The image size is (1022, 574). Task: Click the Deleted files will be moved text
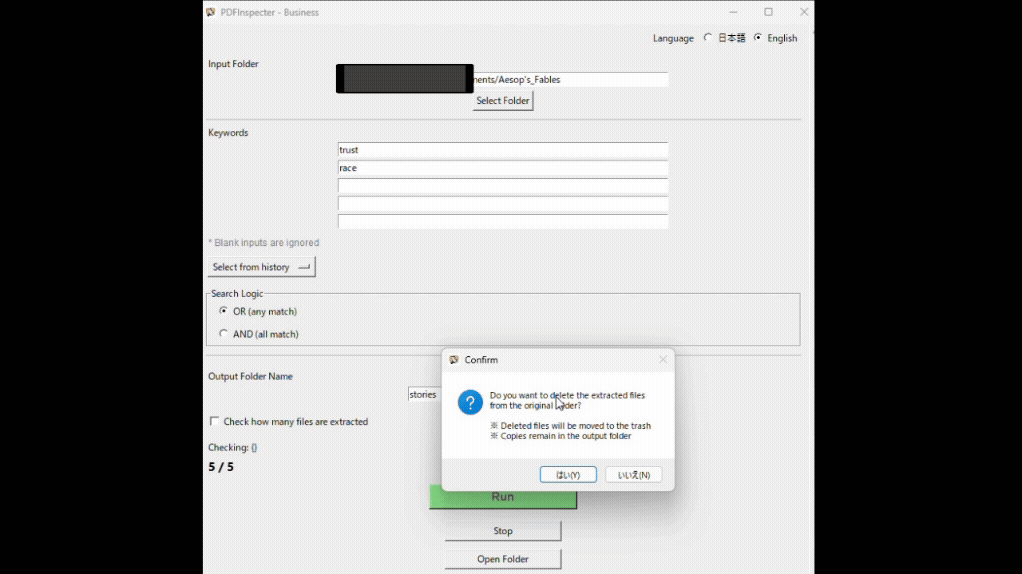pyautogui.click(x=570, y=425)
